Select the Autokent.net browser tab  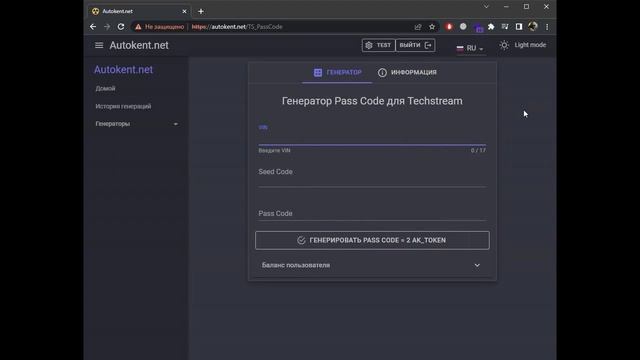[x=139, y=11]
